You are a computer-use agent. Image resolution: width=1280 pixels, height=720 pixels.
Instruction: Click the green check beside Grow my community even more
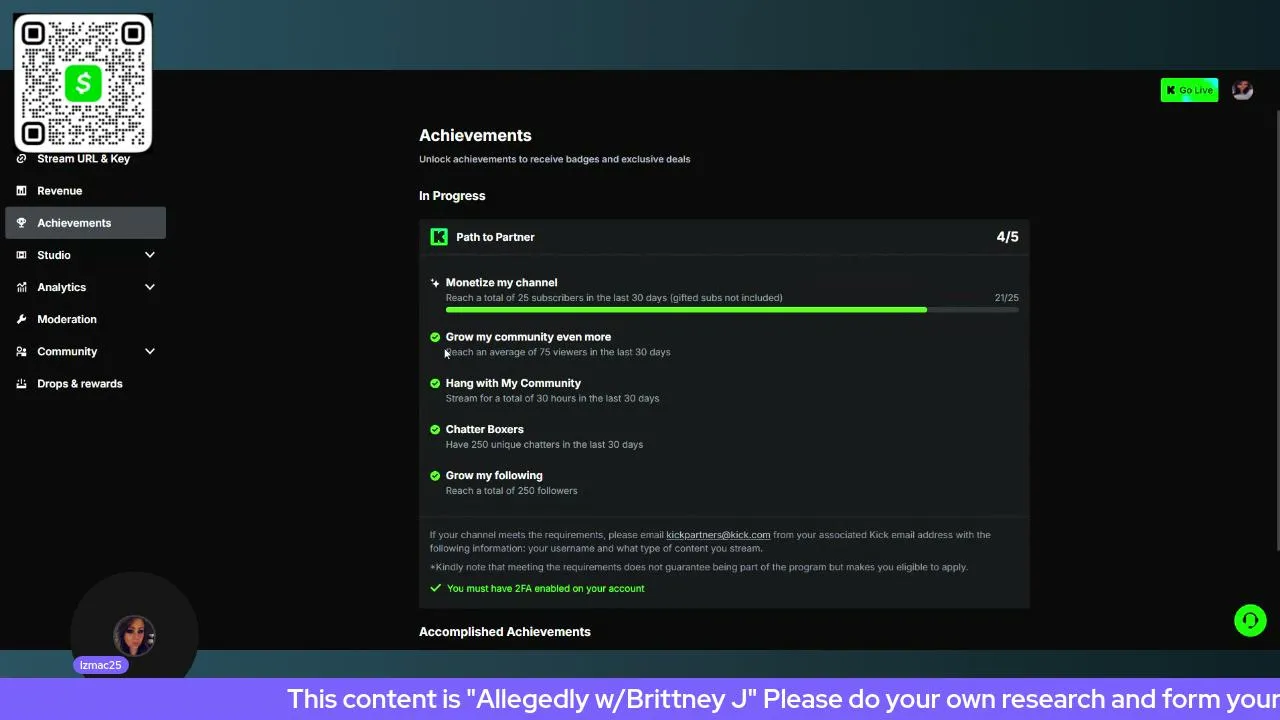(x=435, y=337)
